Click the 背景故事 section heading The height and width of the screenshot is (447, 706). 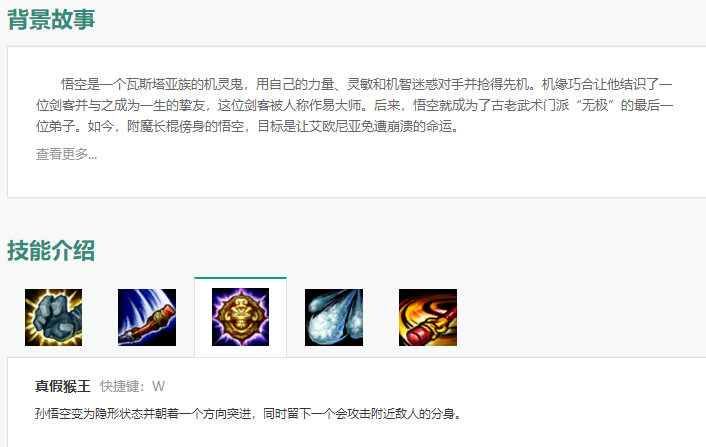(x=51, y=20)
